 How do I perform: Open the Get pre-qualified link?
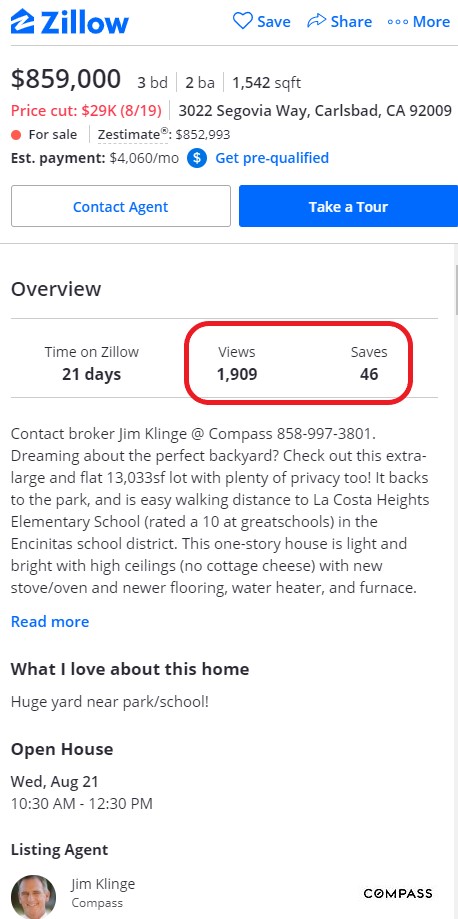pos(272,158)
